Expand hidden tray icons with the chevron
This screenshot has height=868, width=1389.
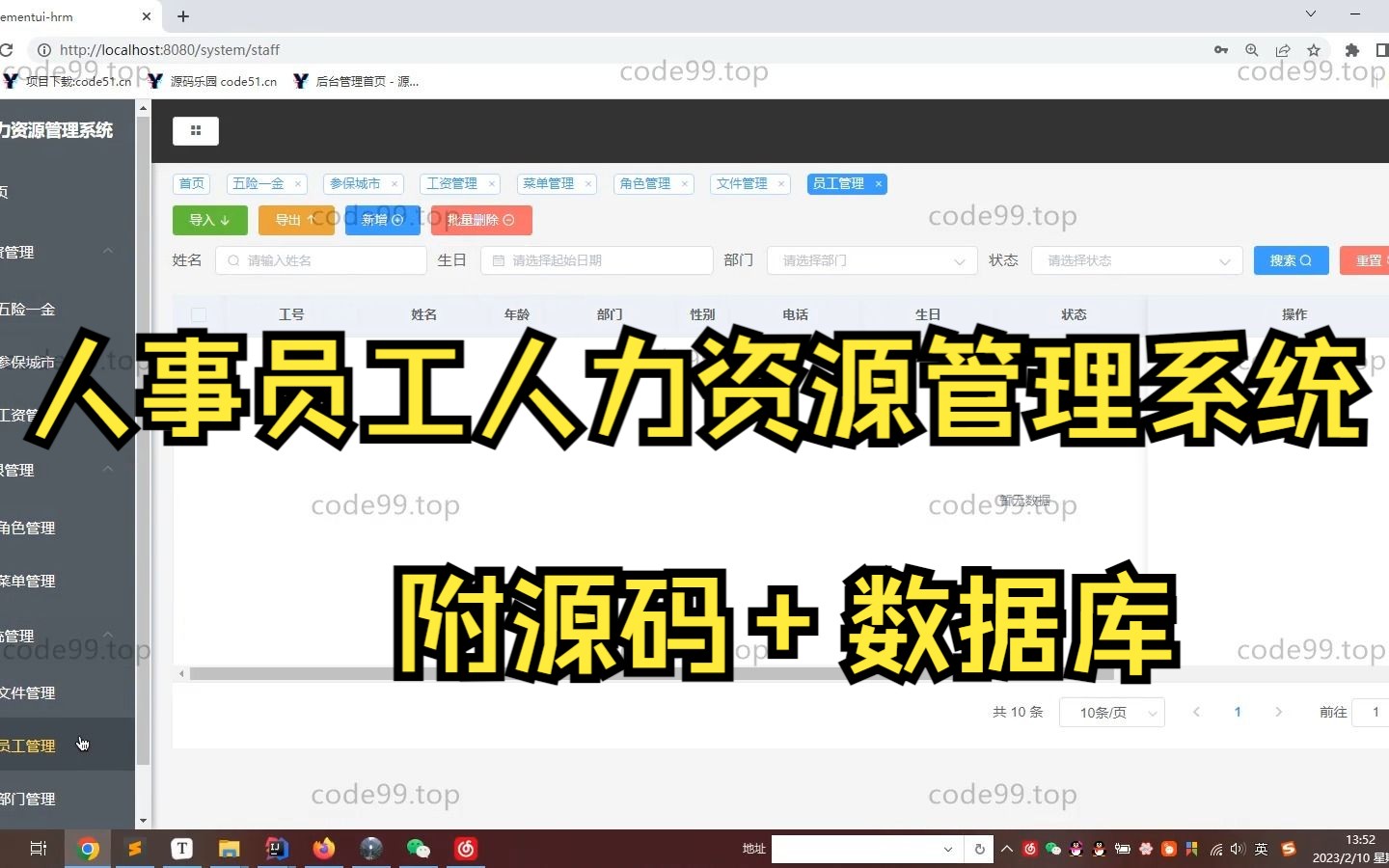[x=1006, y=849]
